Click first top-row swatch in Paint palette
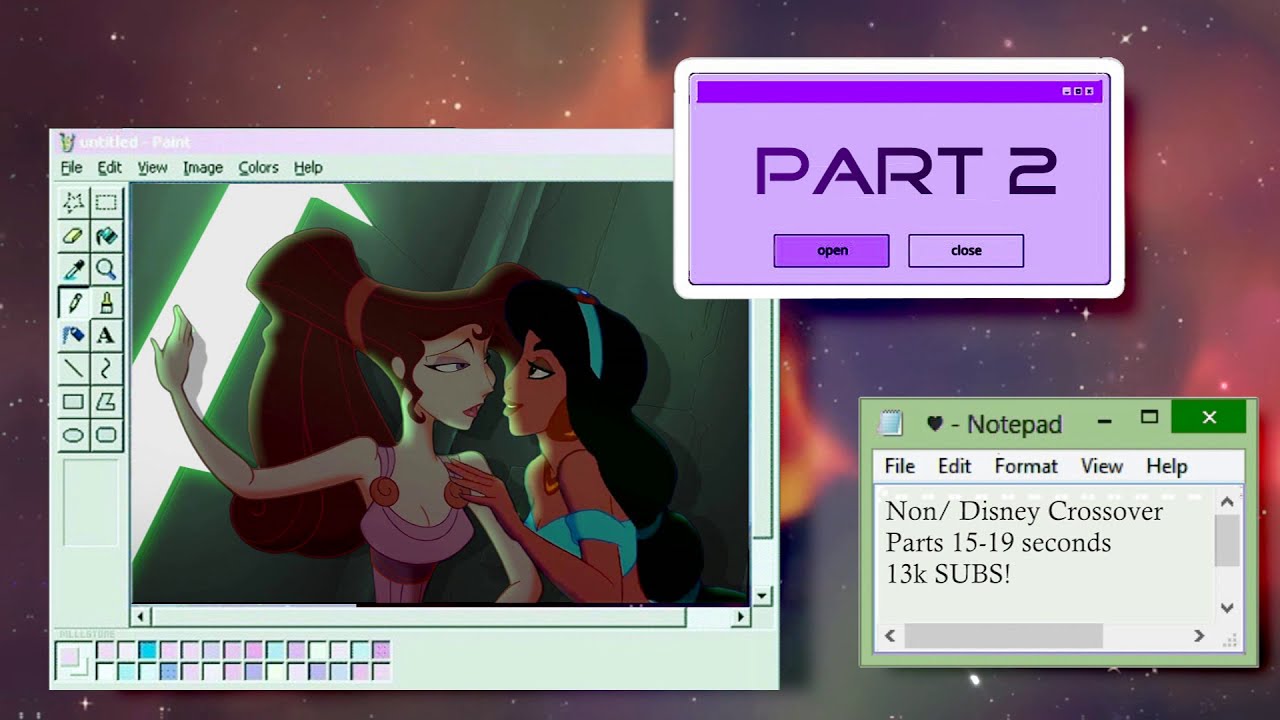Image resolution: width=1280 pixels, height=720 pixels. (x=105, y=650)
